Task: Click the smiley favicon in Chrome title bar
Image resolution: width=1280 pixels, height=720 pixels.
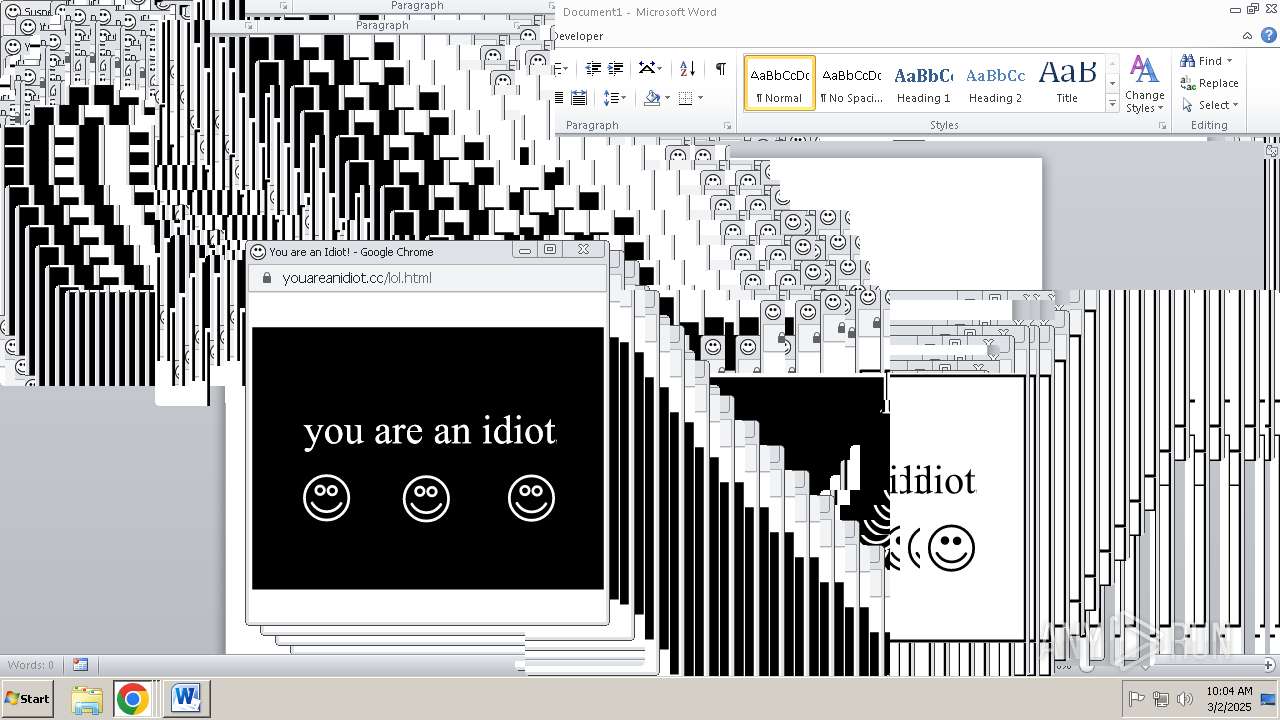Action: 258,252
